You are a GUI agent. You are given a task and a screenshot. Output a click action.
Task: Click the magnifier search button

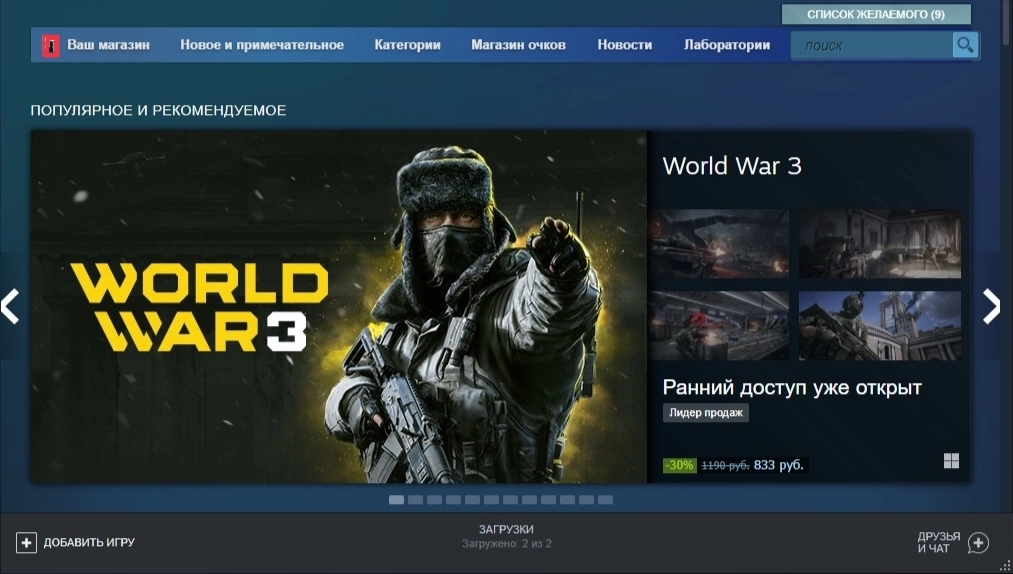coord(965,45)
